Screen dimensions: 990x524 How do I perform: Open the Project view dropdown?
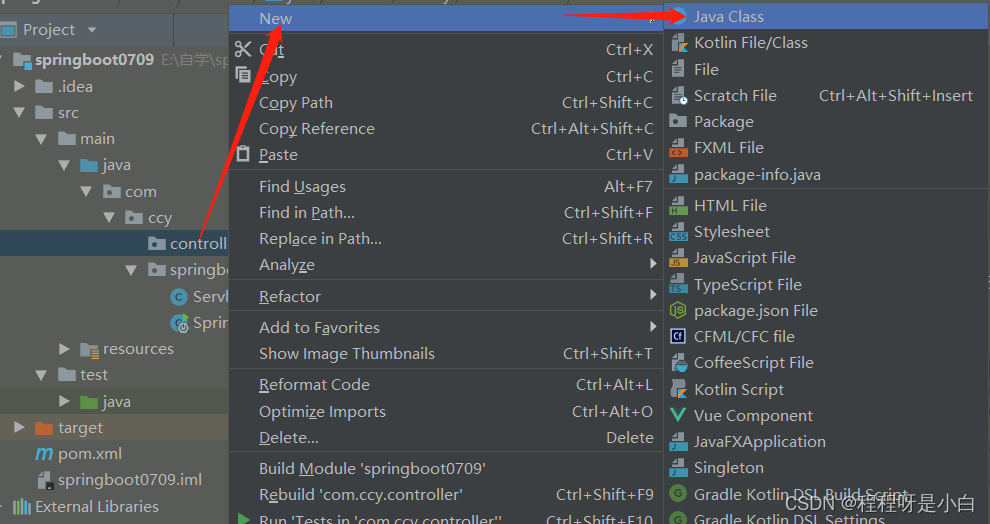point(92,30)
